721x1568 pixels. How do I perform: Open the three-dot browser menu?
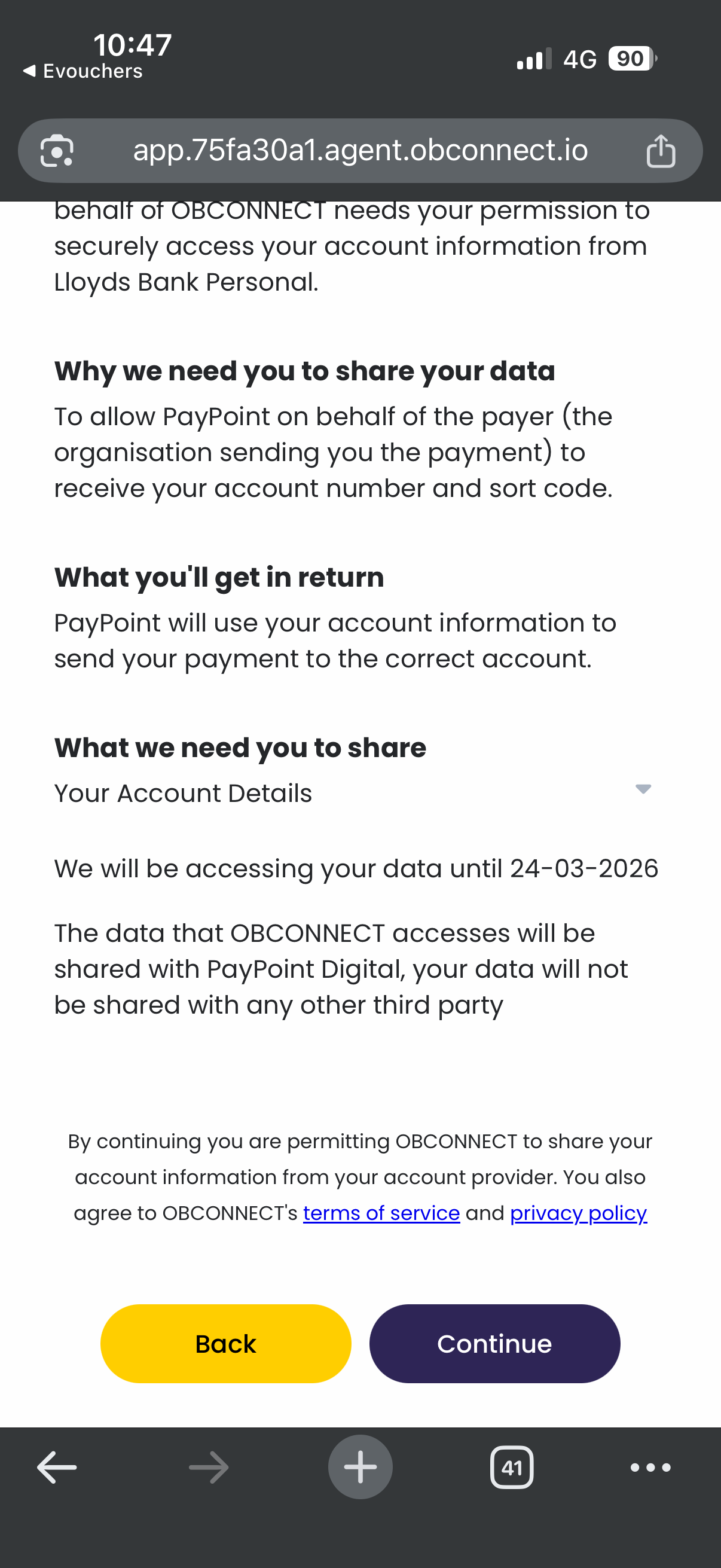click(x=650, y=1468)
